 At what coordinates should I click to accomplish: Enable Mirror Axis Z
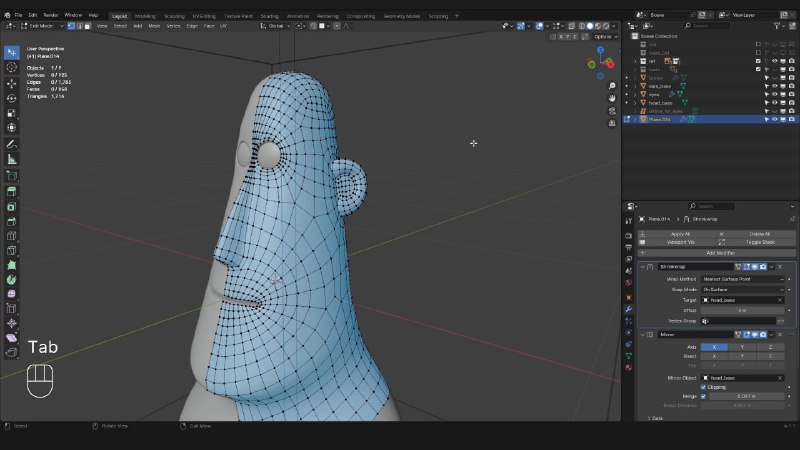770,347
